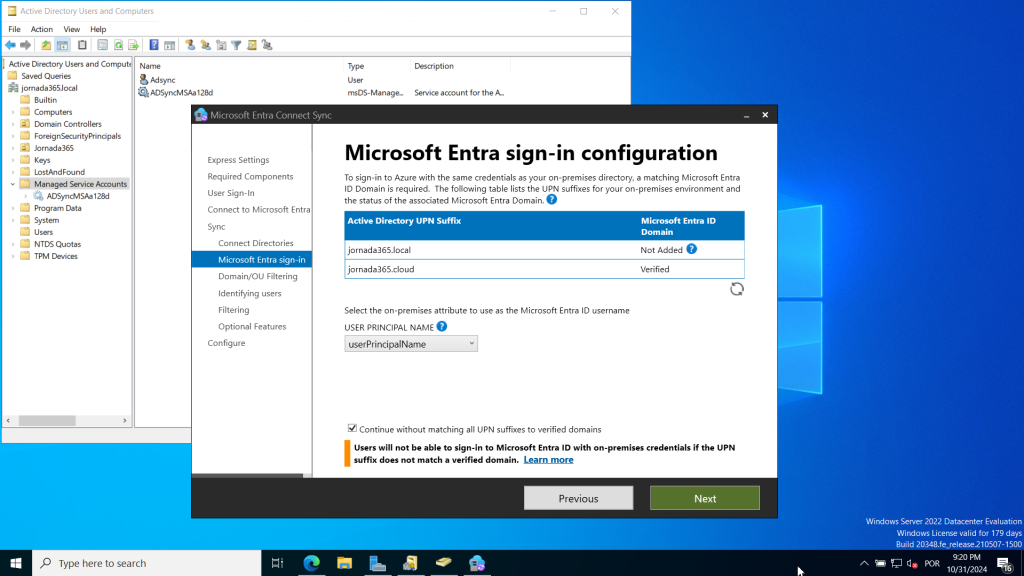Show hidden system tray icons
Screen dimensions: 1024x576
pyautogui.click(x=864, y=563)
